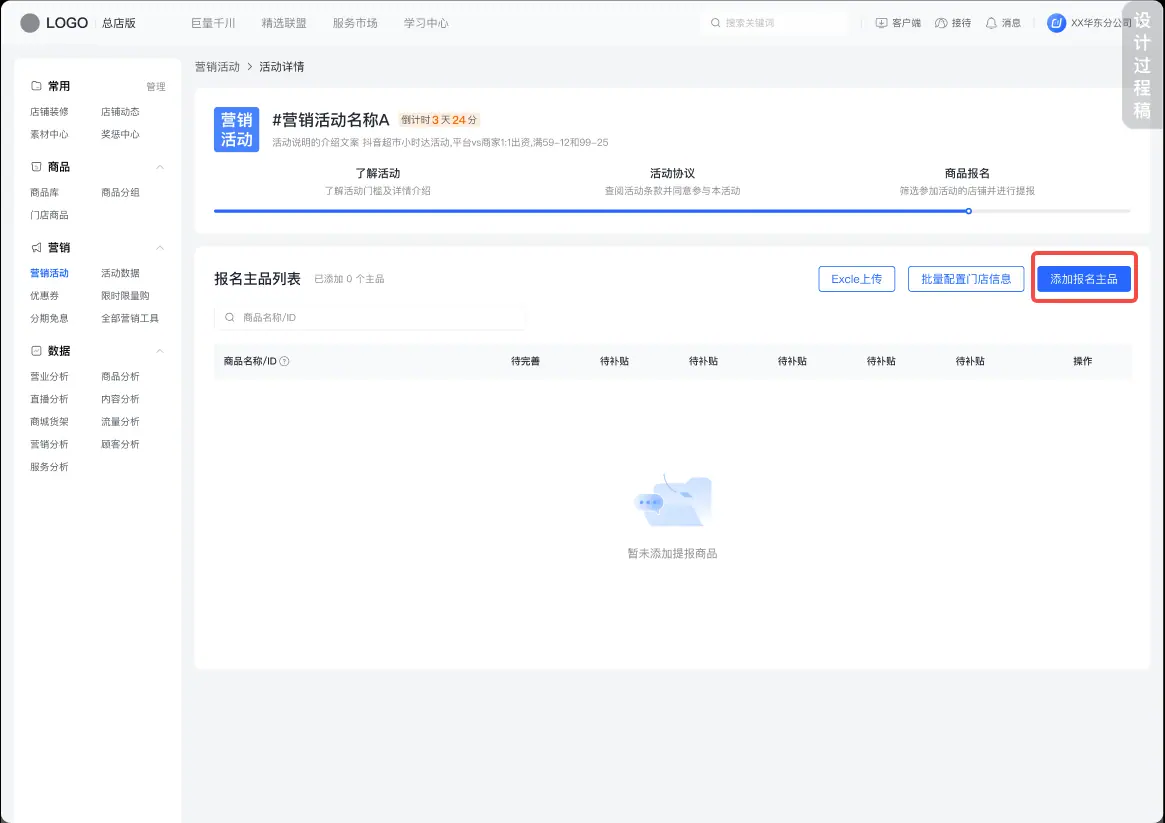Open the 消息 bell notifications

pyautogui.click(x=991, y=23)
